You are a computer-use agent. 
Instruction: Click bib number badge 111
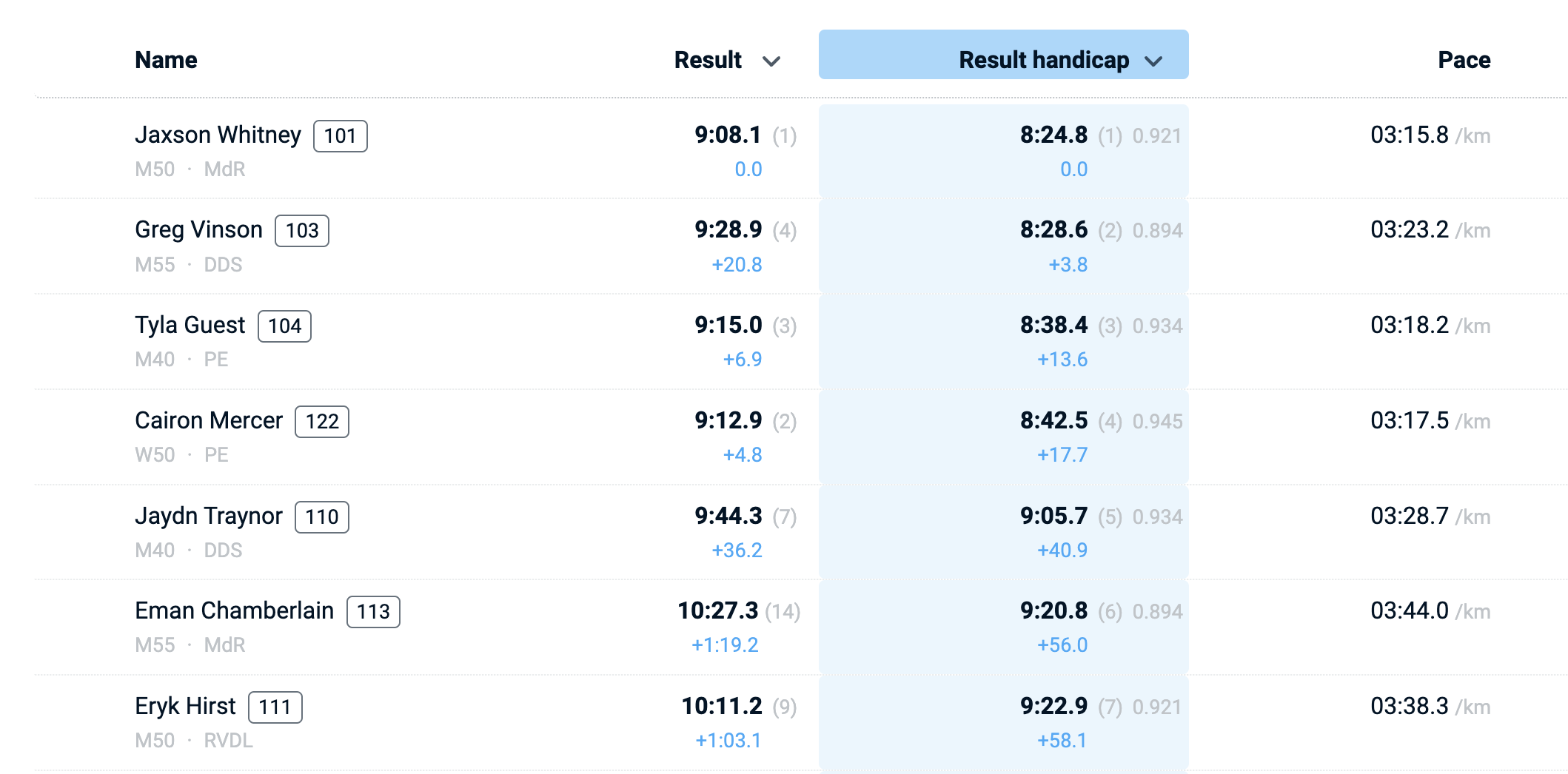pyautogui.click(x=275, y=707)
